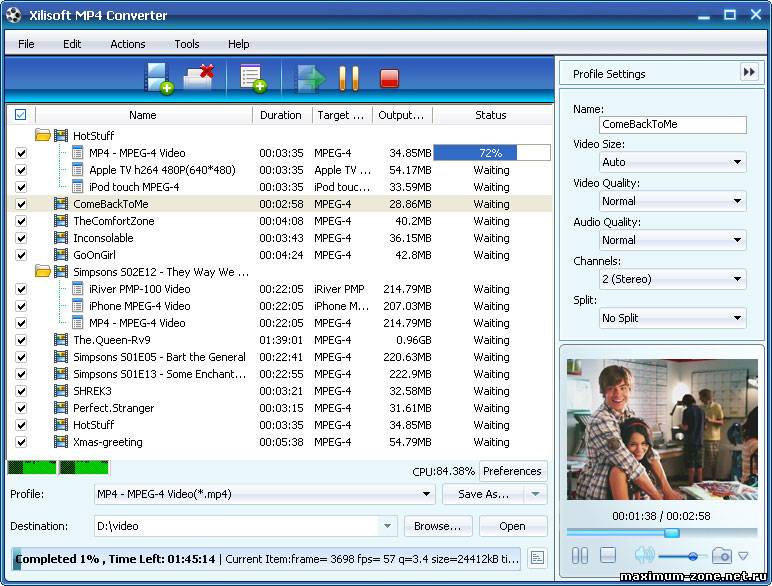
Task: Click the Browse... button
Action: pos(438,526)
